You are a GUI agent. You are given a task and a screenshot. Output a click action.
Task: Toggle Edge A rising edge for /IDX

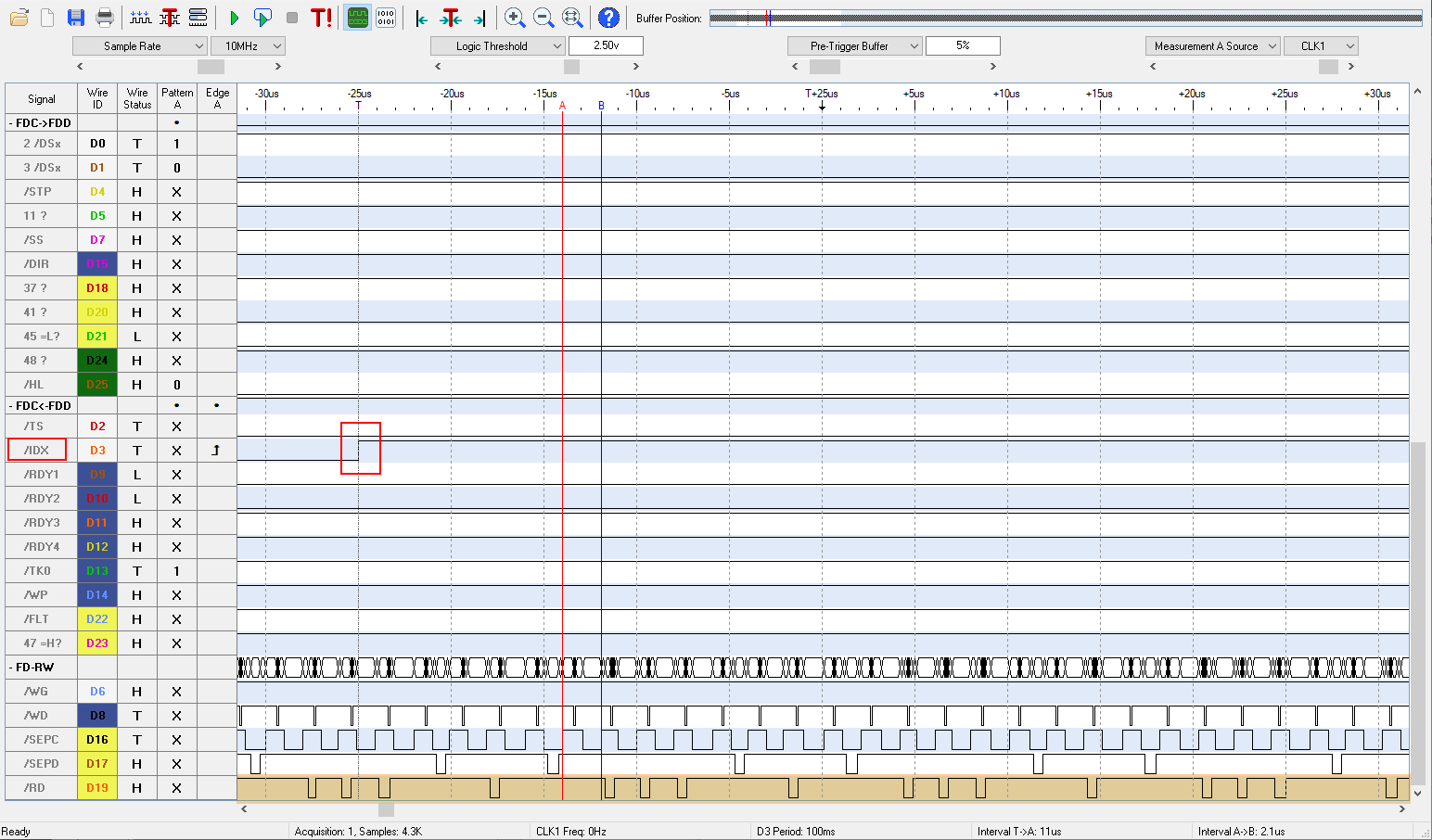click(216, 450)
